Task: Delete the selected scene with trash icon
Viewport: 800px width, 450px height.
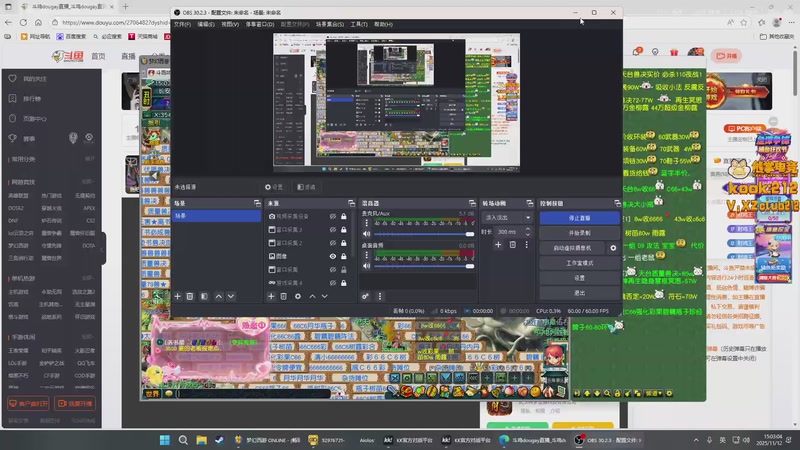Action: point(190,296)
